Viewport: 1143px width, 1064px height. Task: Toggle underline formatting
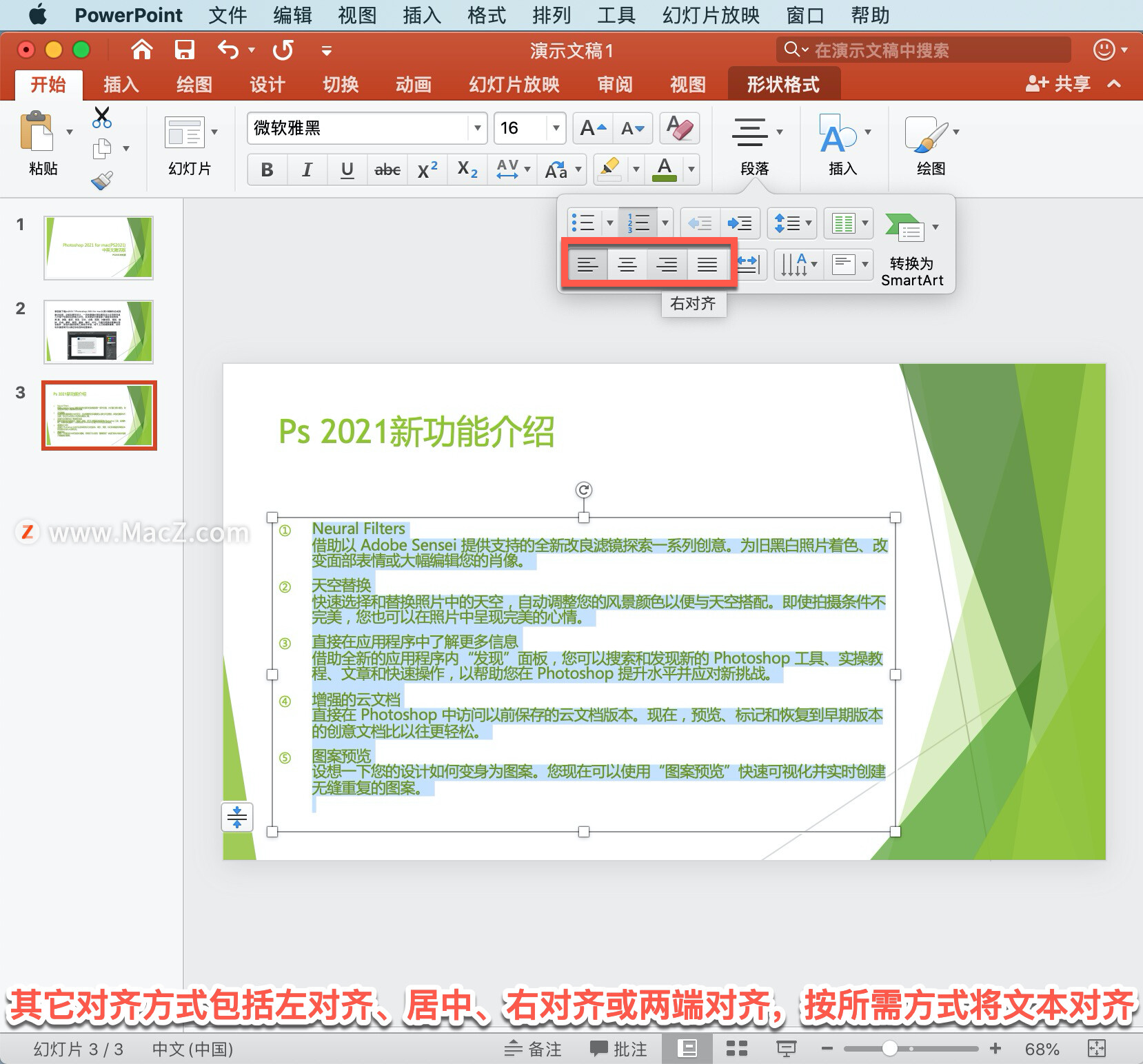(347, 170)
